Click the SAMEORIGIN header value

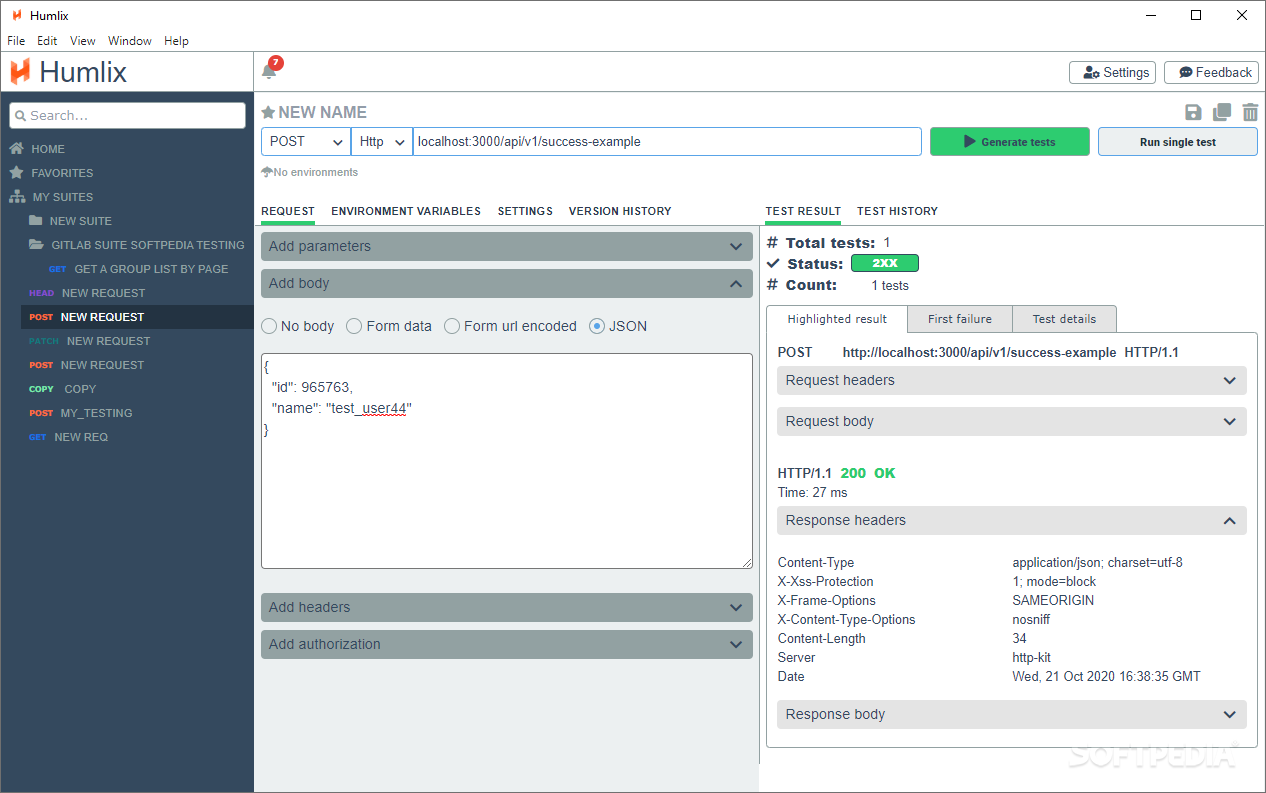(x=1053, y=601)
